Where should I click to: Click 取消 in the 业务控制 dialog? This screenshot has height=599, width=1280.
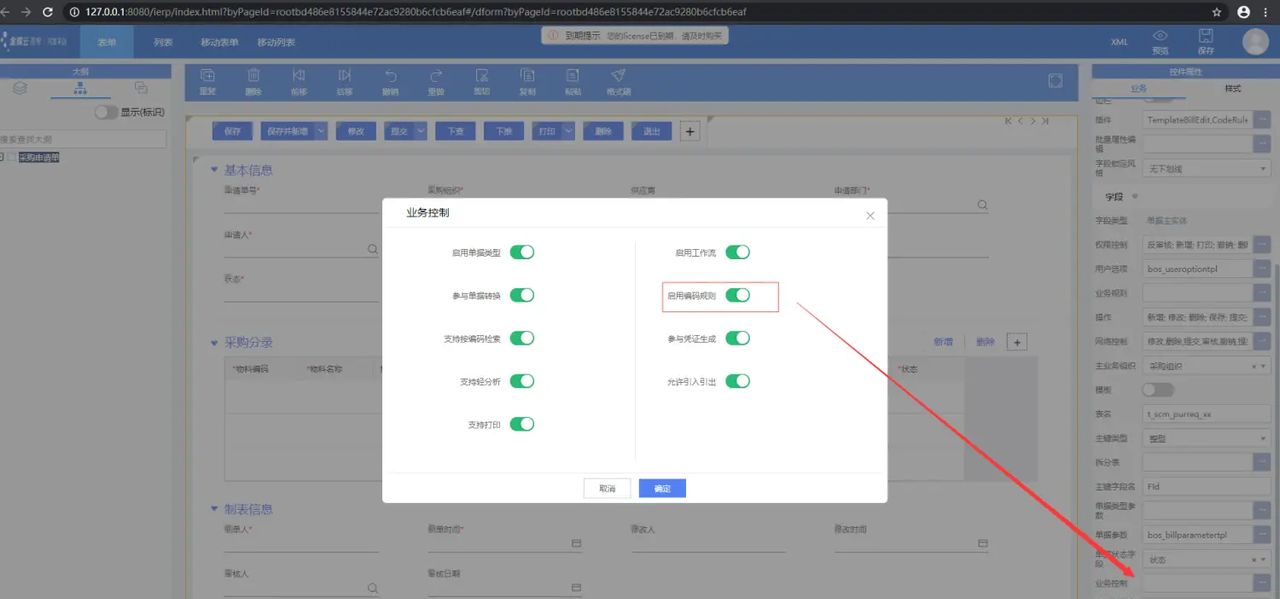[607, 488]
